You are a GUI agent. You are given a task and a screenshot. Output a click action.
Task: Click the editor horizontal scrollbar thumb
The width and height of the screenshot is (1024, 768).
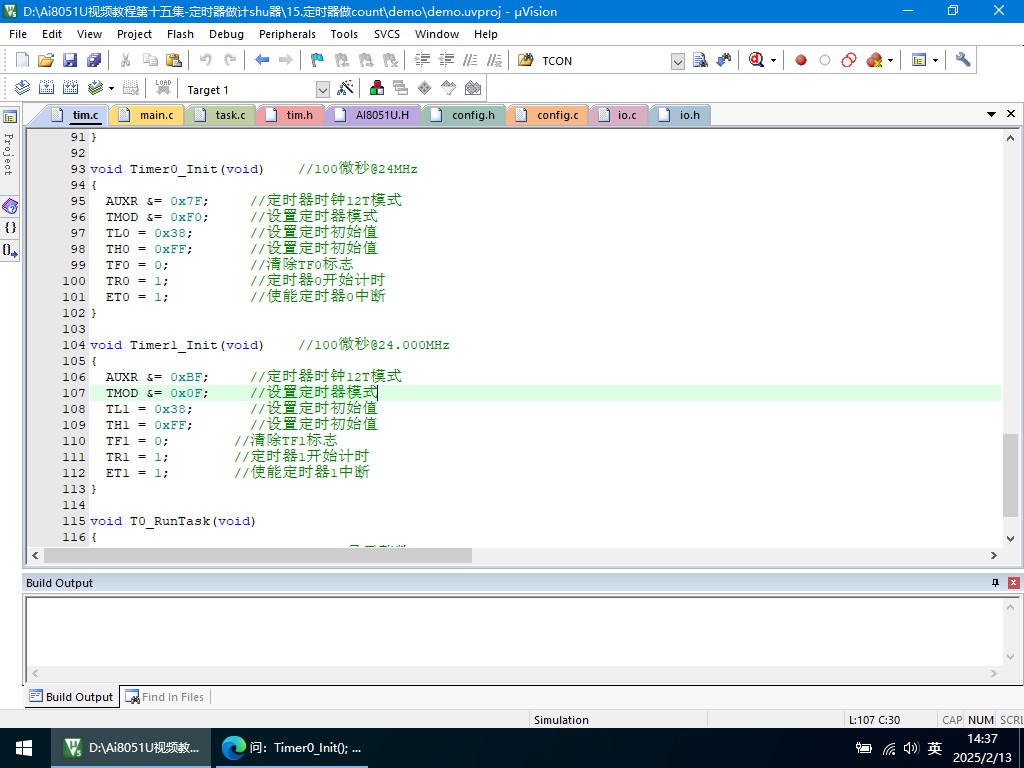coord(257,555)
